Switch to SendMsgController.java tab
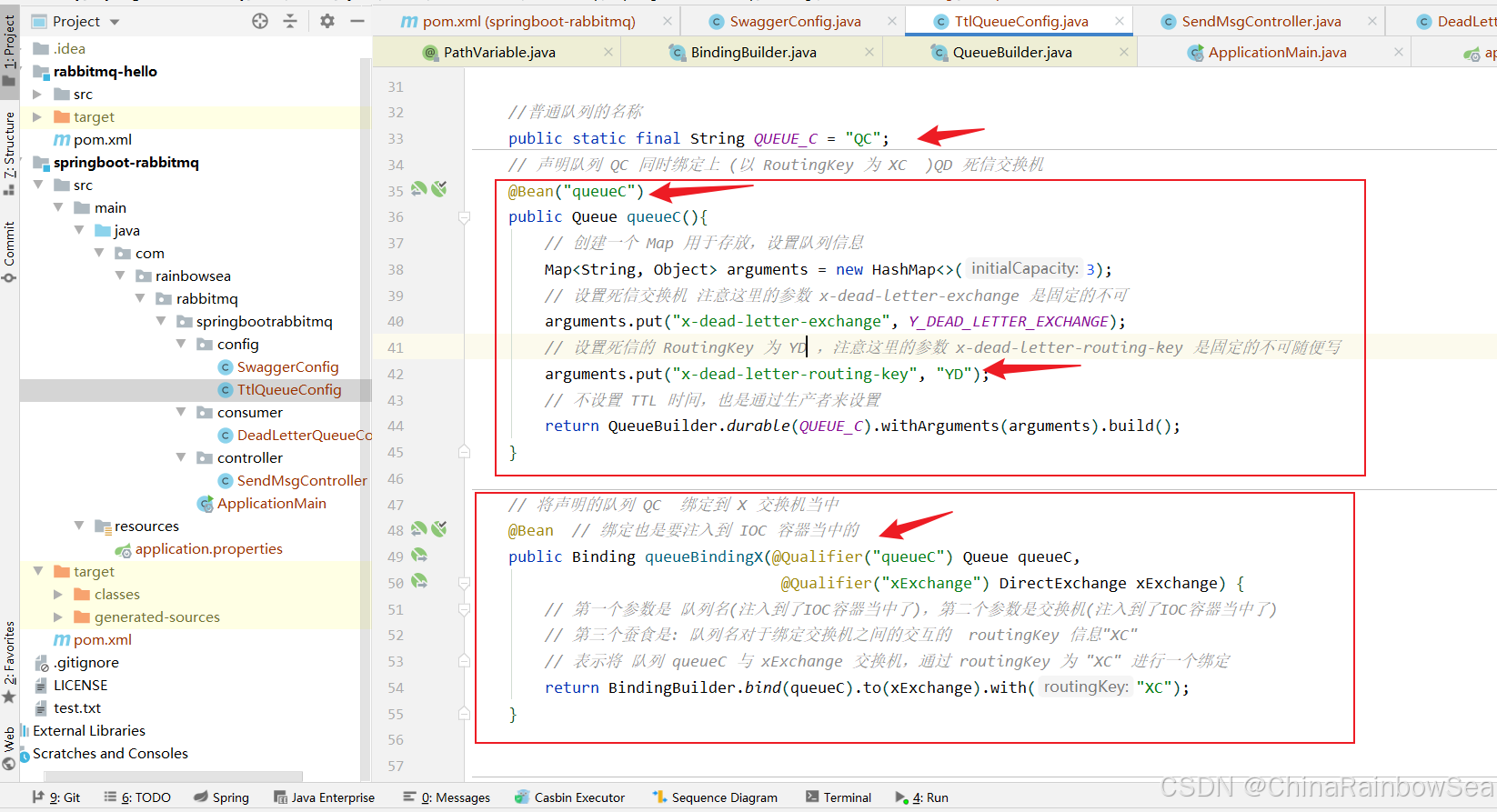1497x812 pixels. [x=1261, y=21]
